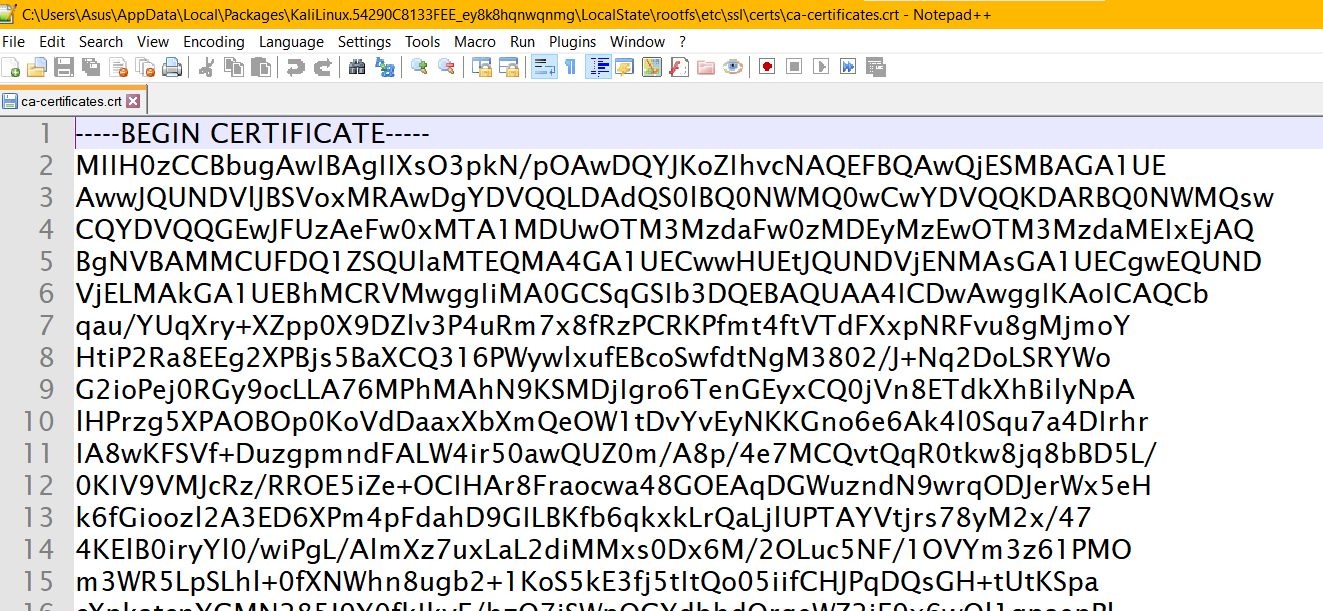Cut the selected text
This screenshot has width=1323, height=611.
[x=207, y=67]
